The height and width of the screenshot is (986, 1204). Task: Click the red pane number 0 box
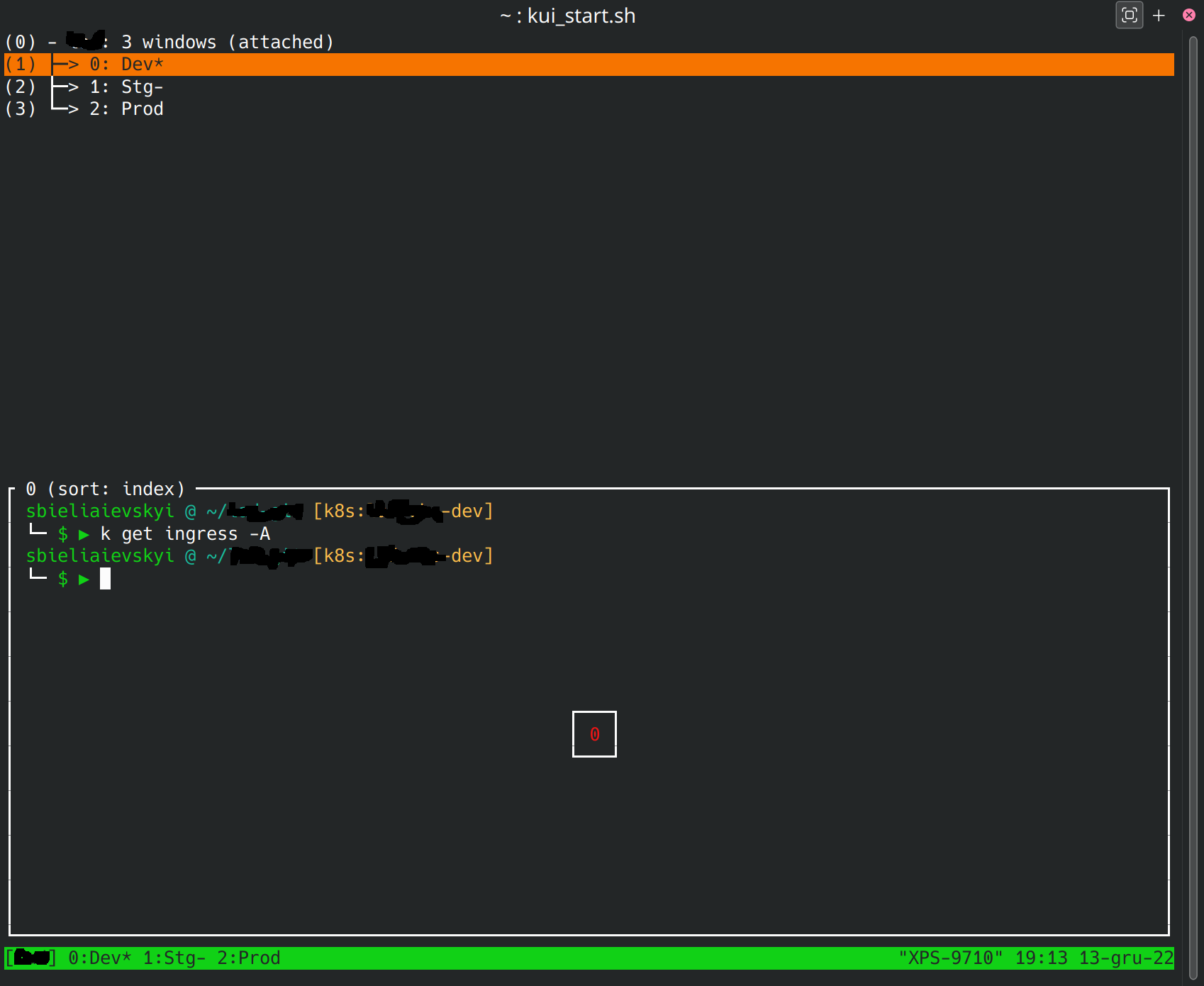coord(594,734)
